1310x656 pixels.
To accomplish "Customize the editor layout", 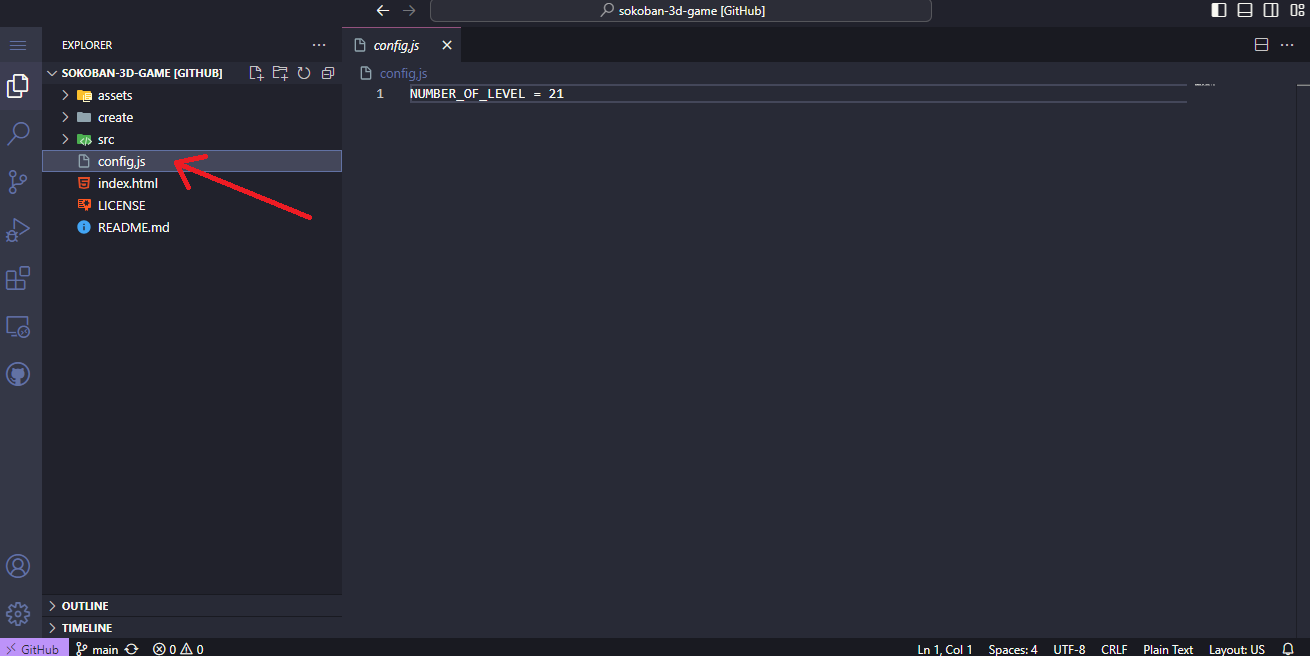I will (1297, 10).
